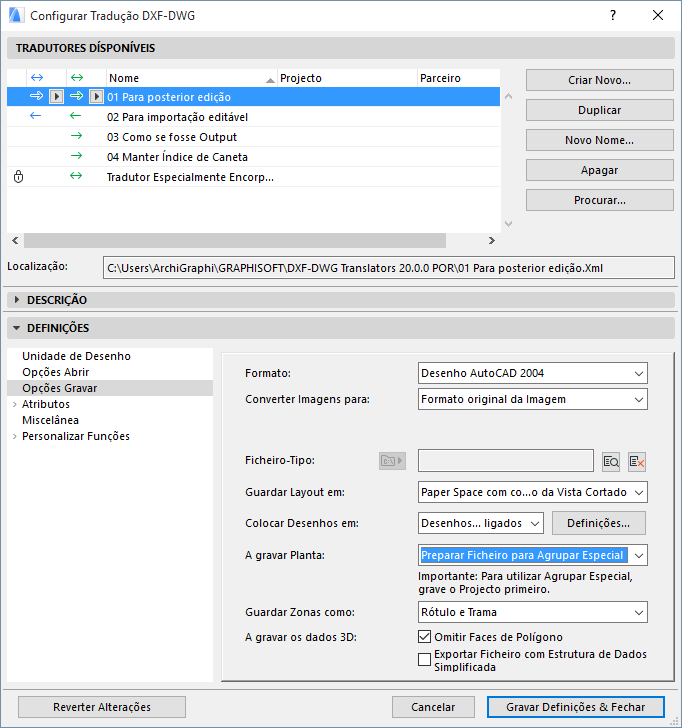Open the Guardar Layout em dropdown
The image size is (682, 728).
point(533,492)
